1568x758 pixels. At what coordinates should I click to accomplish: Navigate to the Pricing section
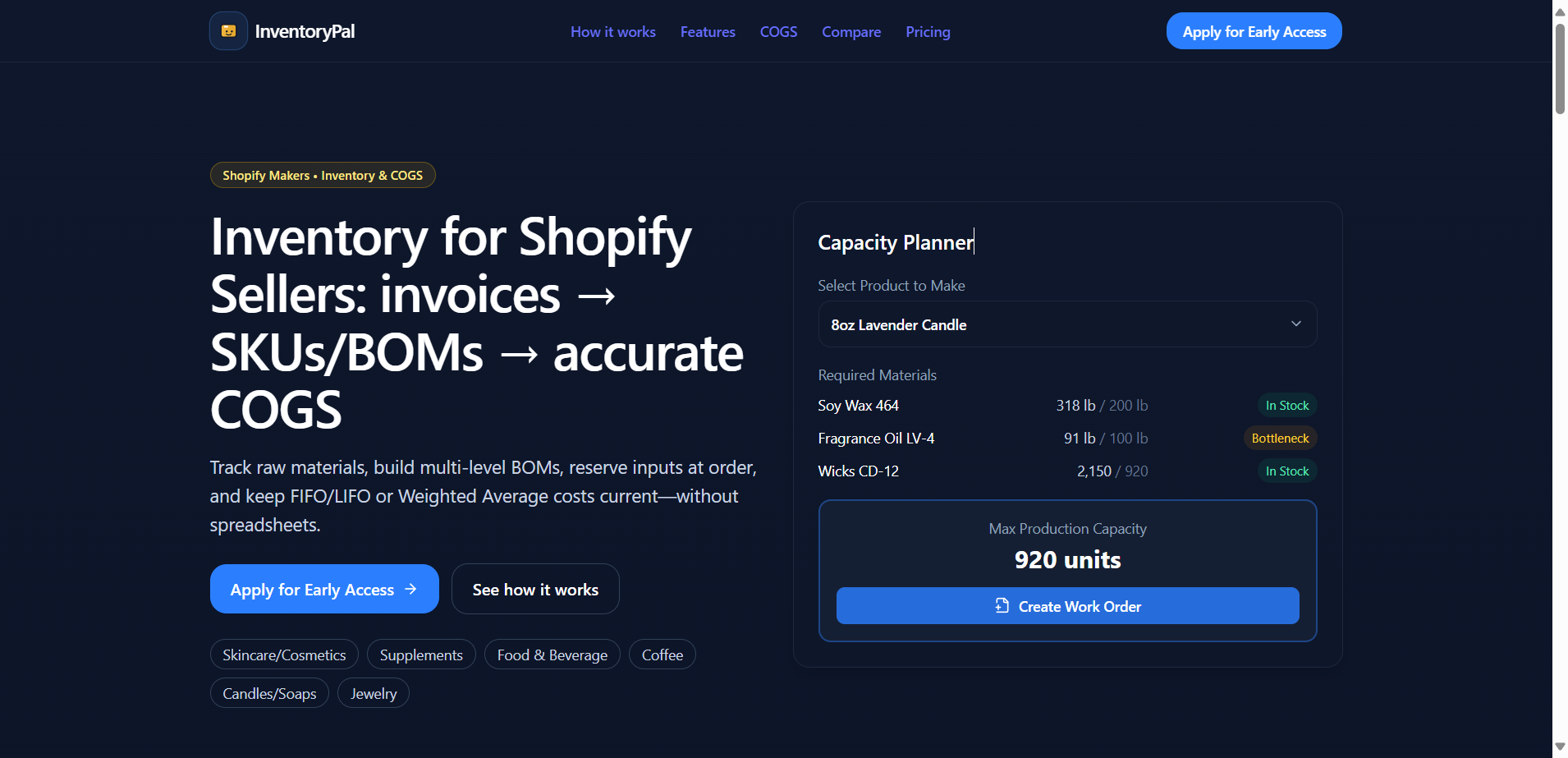pyautogui.click(x=927, y=31)
